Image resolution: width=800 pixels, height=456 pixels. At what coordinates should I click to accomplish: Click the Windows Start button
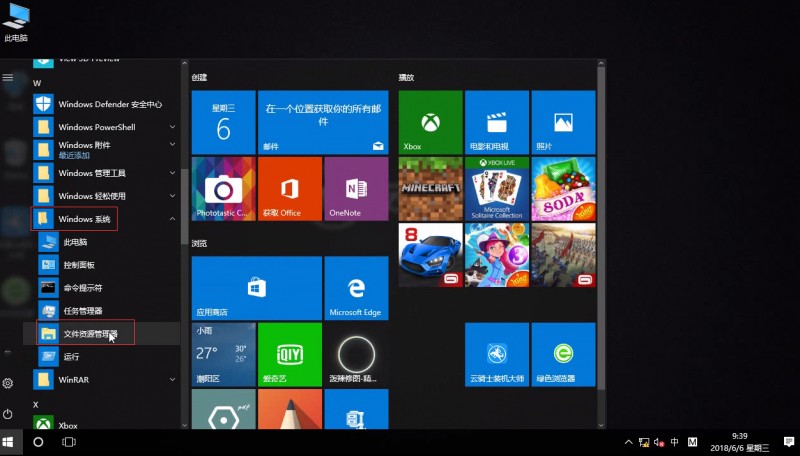point(8,442)
